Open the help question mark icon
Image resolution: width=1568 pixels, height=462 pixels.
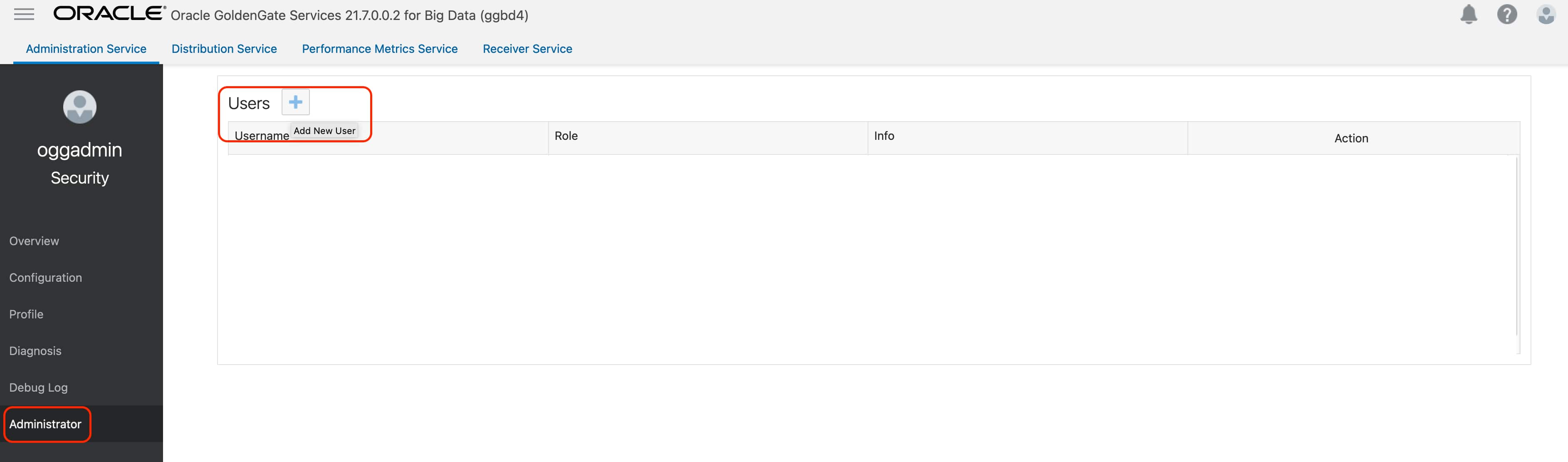1506,14
